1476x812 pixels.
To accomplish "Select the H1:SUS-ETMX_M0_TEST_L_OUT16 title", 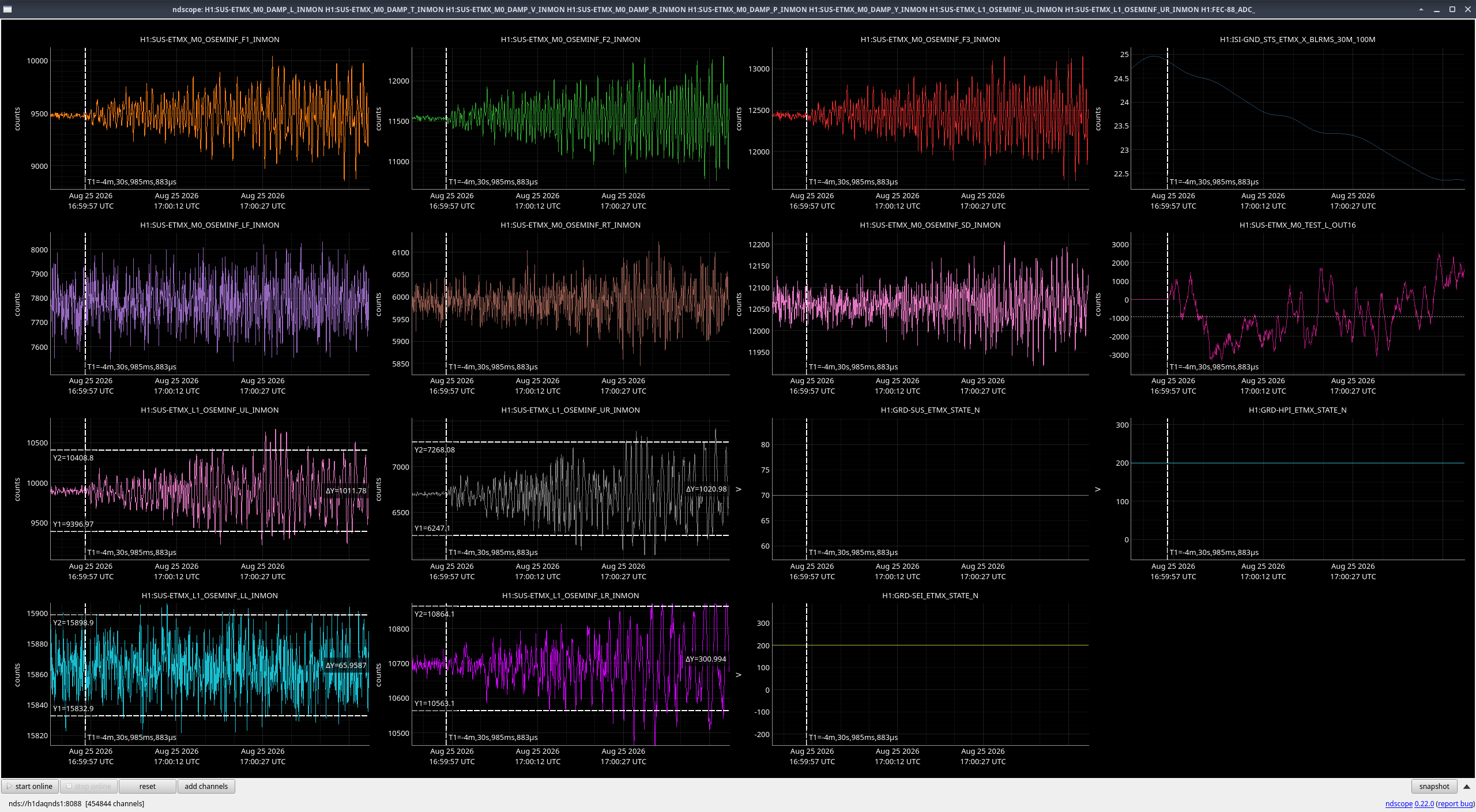I will [1297, 225].
